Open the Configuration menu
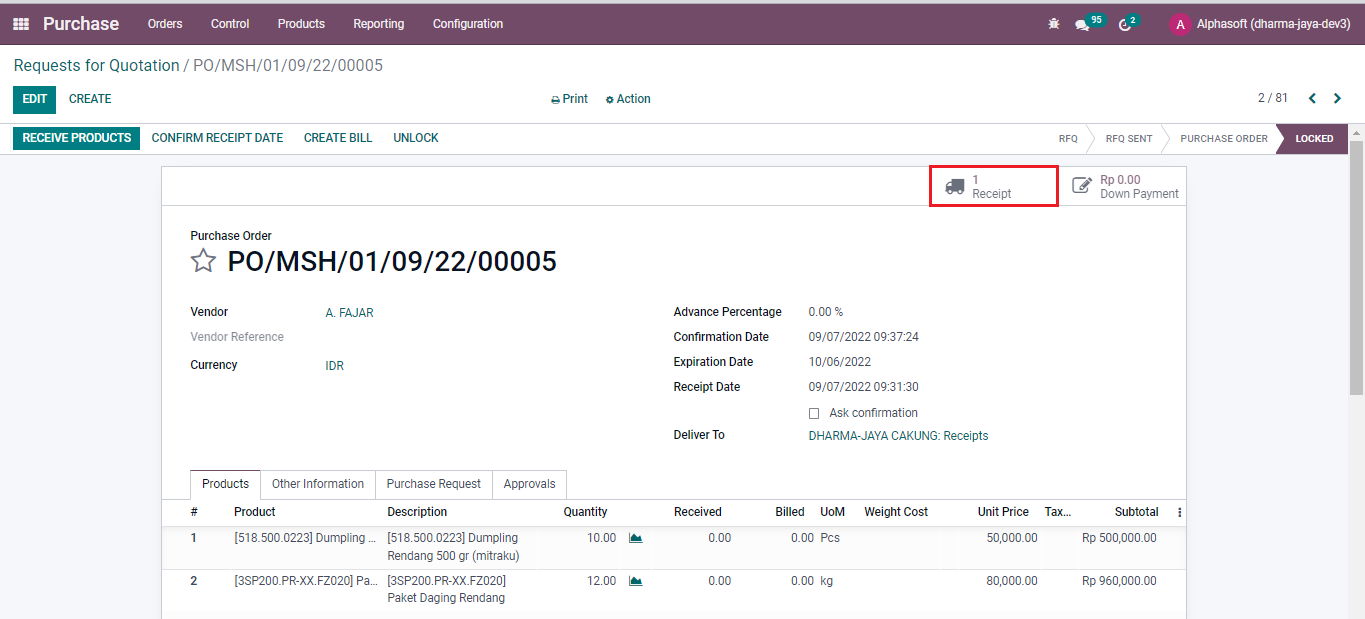Viewport: 1365px width, 619px height. click(x=468, y=24)
